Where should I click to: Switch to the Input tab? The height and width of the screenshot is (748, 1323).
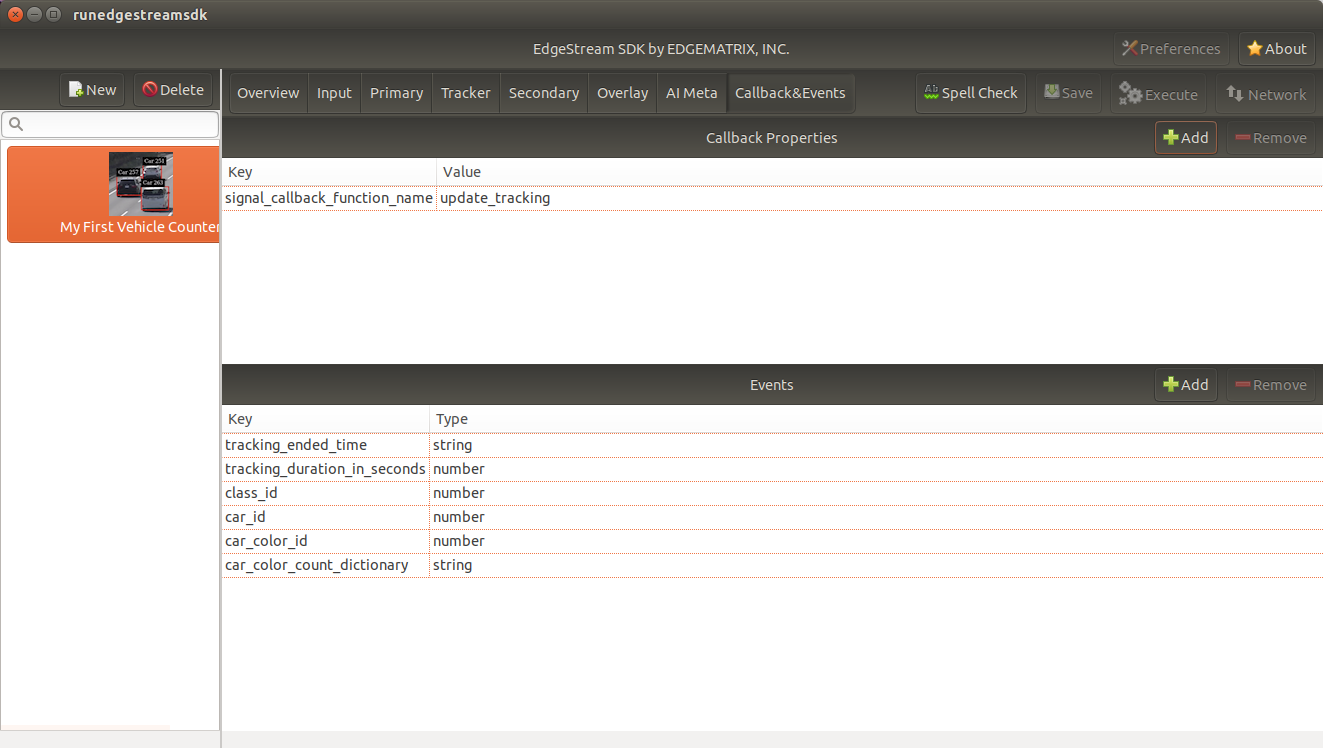pyautogui.click(x=334, y=93)
